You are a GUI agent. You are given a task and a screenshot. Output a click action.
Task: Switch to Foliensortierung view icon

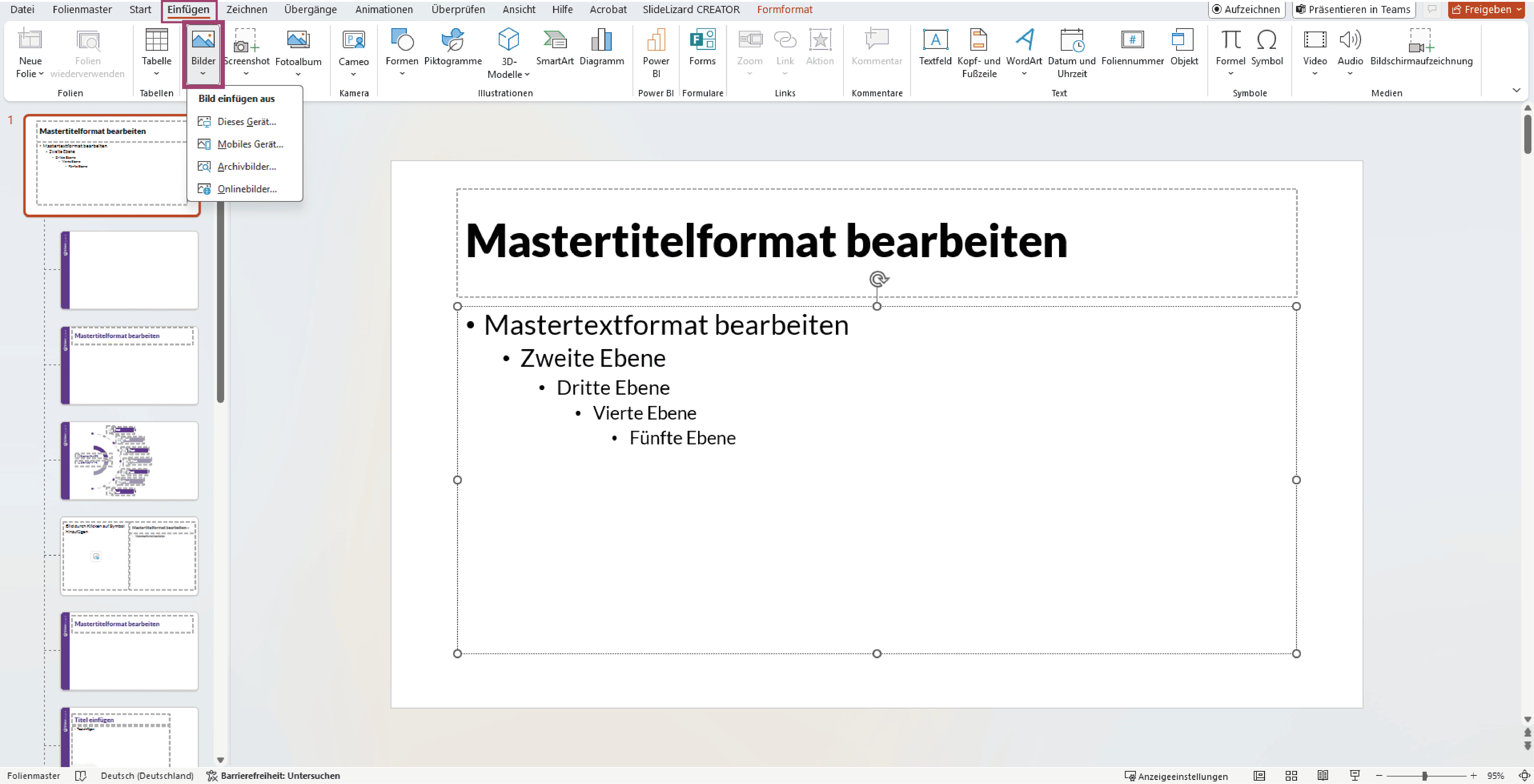[1291, 776]
